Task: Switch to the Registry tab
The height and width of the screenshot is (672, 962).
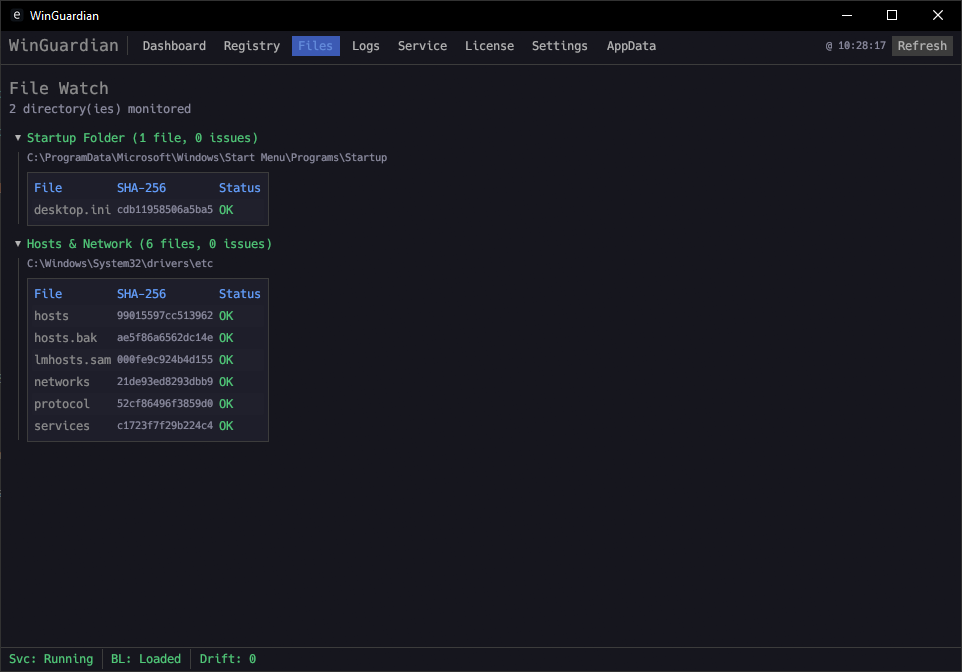Action: click(x=251, y=46)
